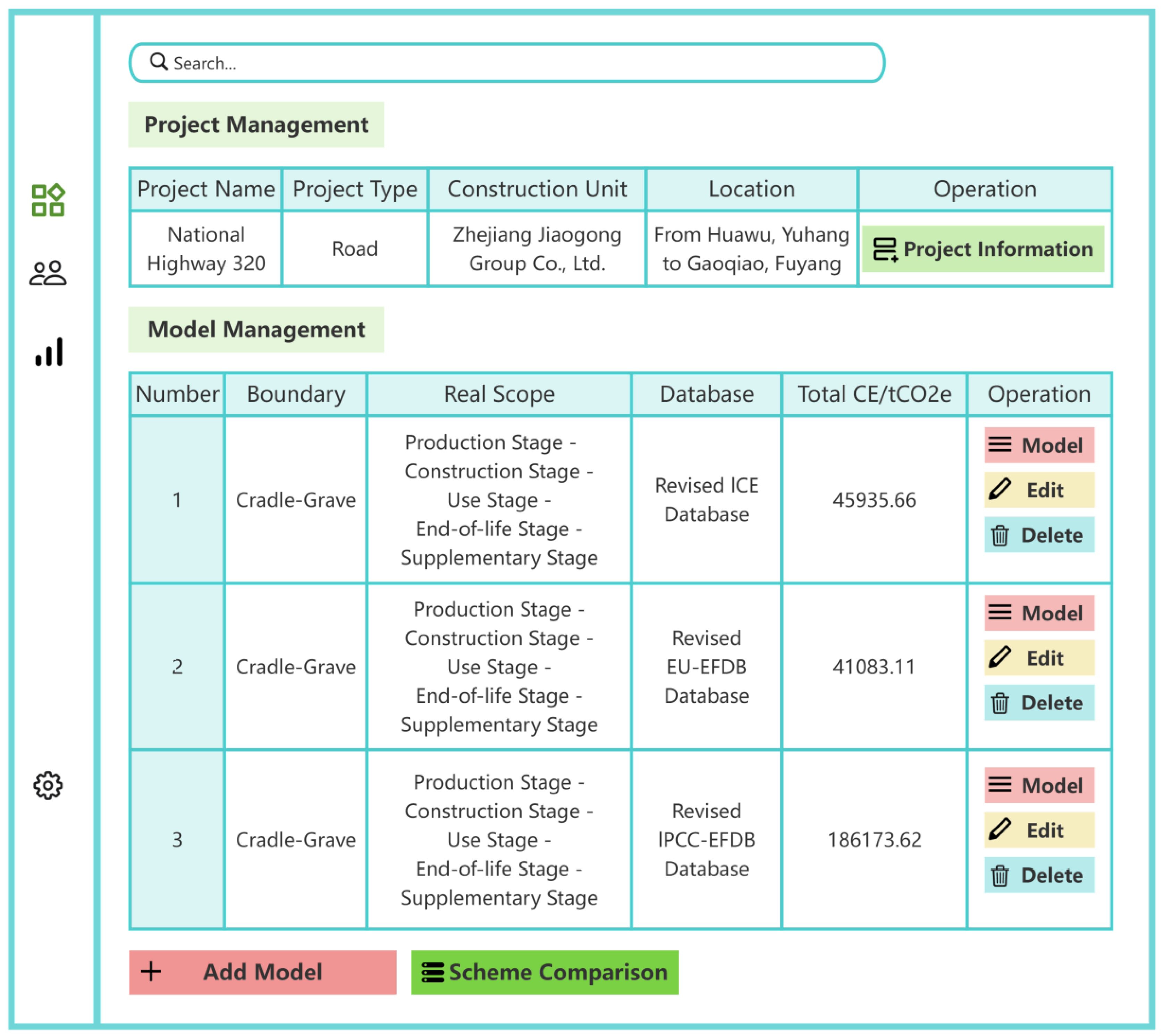Screen dimensions: 1163x1036
Task: Click the Scheme Comparison list icon
Action: tap(432, 972)
